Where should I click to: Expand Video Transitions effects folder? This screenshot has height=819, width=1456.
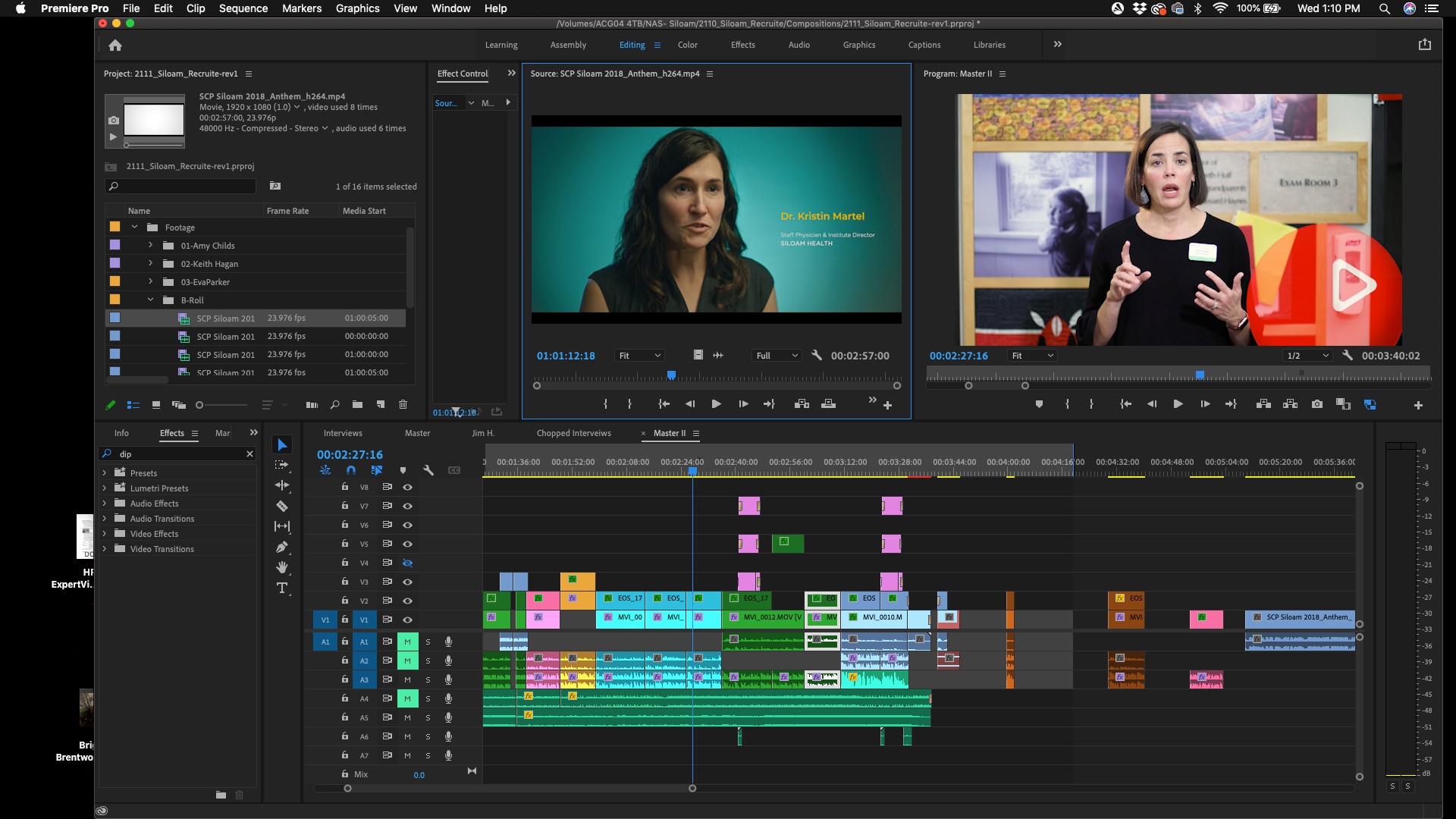tap(105, 548)
